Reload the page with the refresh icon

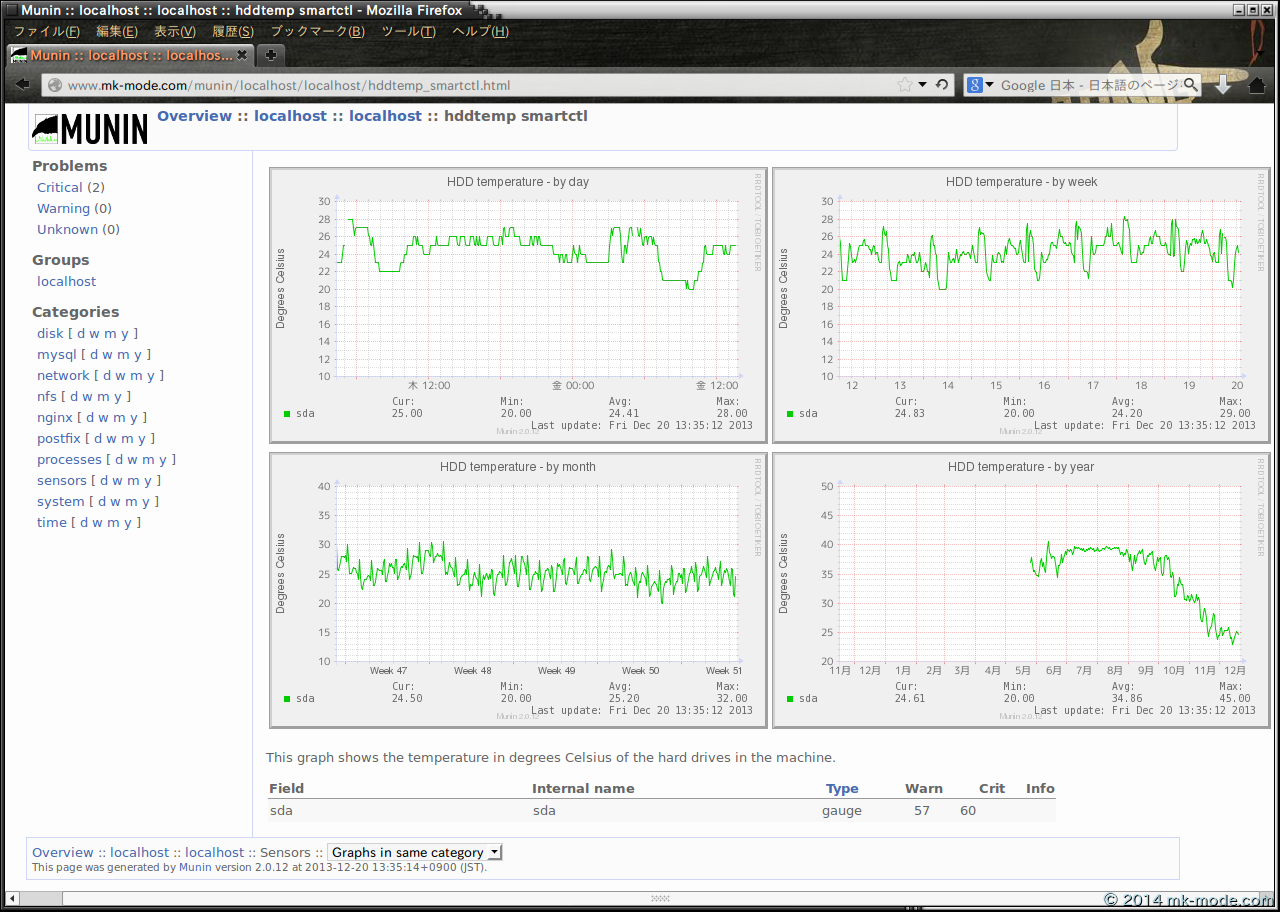click(942, 85)
